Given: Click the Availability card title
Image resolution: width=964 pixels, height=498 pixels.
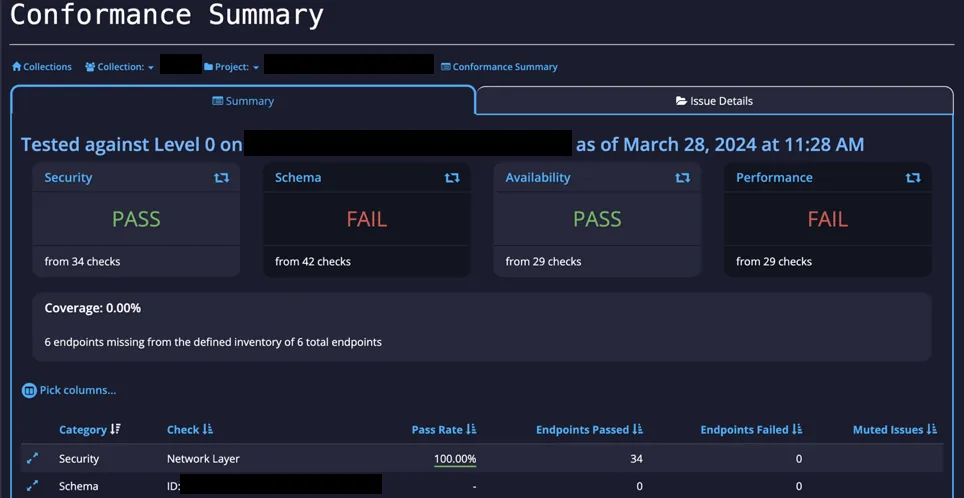Looking at the screenshot, I should (538, 178).
